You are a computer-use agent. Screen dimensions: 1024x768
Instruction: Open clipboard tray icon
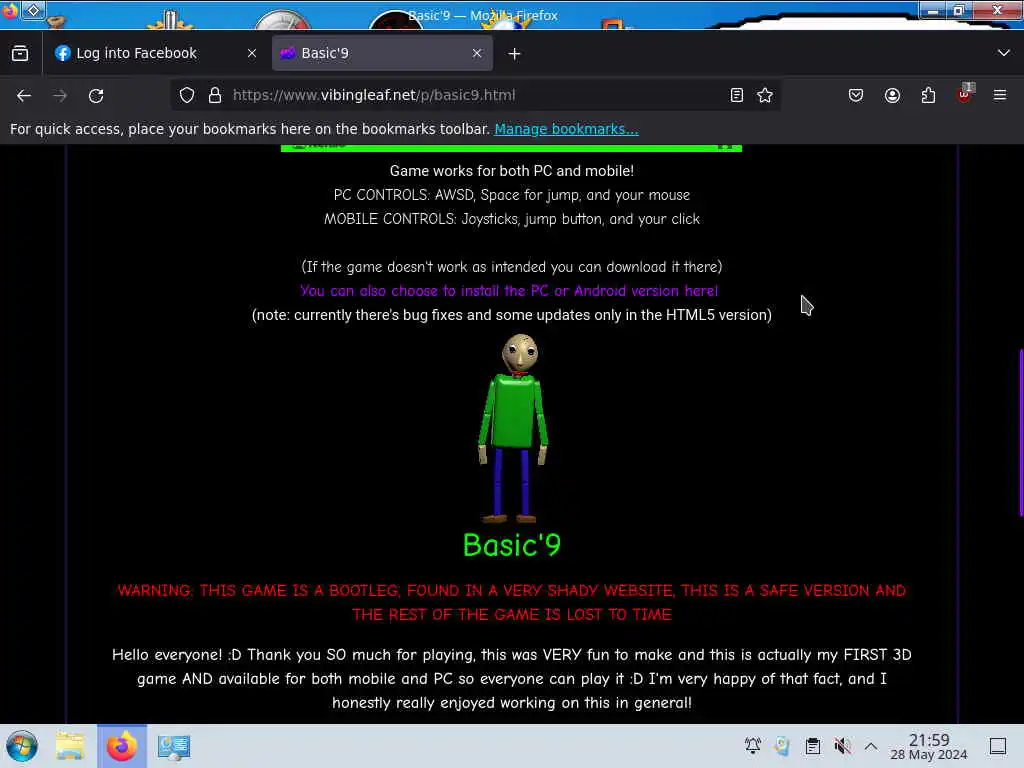tap(812, 746)
